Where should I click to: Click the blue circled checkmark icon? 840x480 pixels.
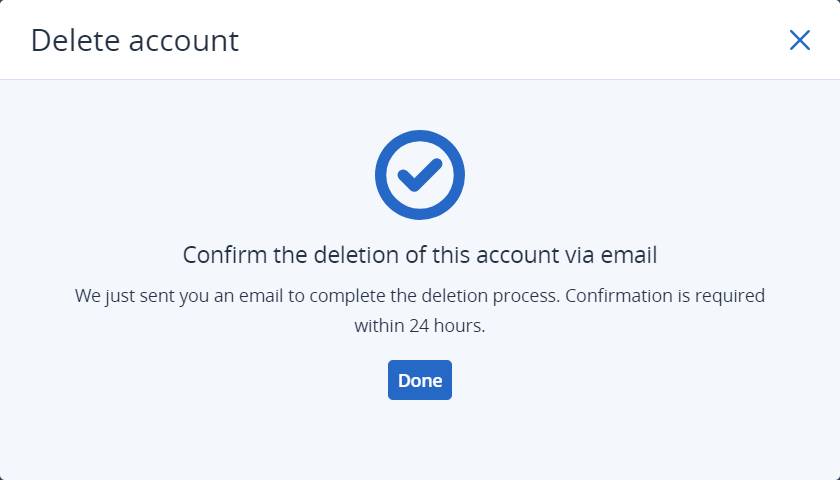pos(419,175)
